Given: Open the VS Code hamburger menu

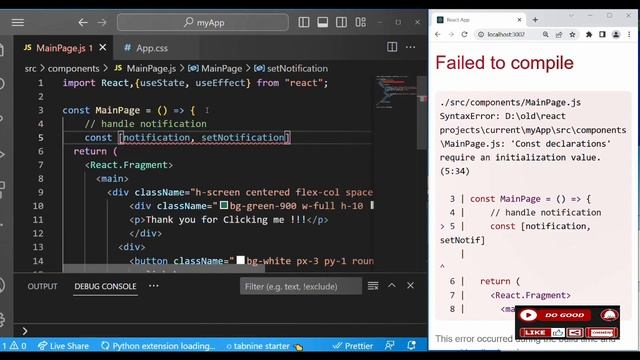Looking at the screenshot, I should point(18,22).
